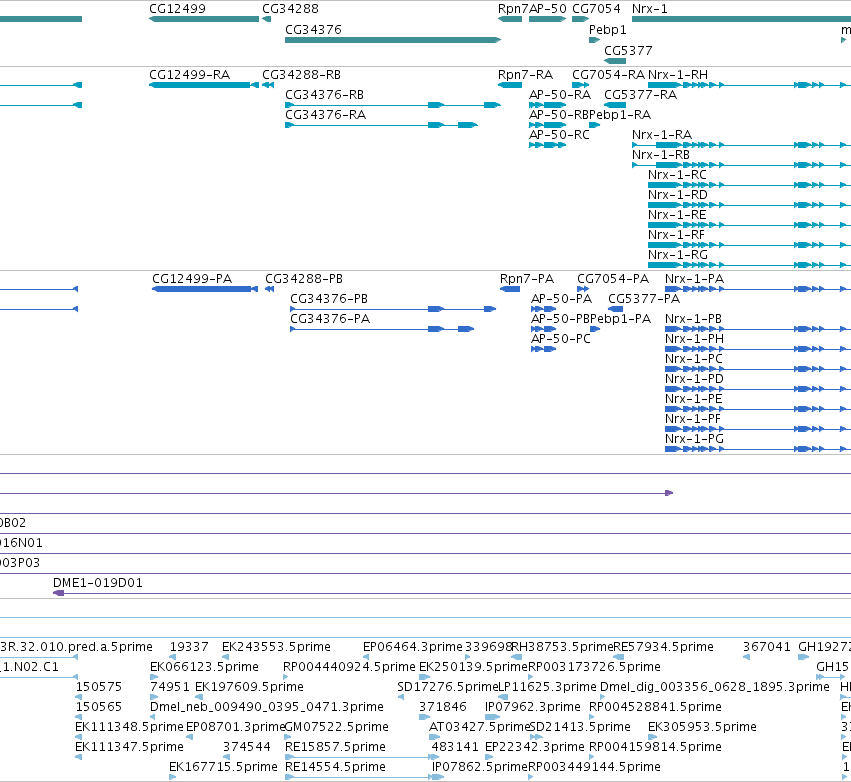Select the Nrx-1-RG transcript label
The height and width of the screenshot is (782, 851).
tap(677, 255)
